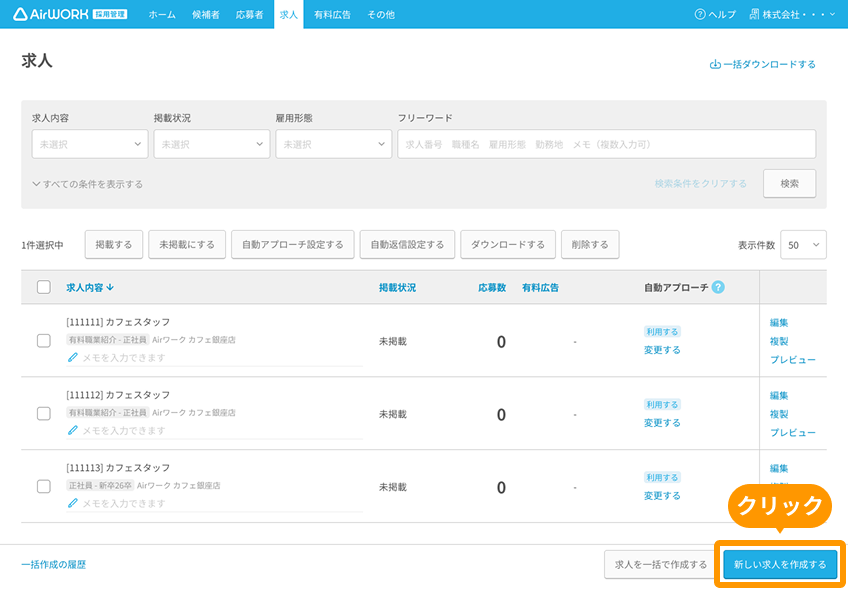Open the 一括作成の履歴 link
The image size is (848, 590).
click(54, 565)
